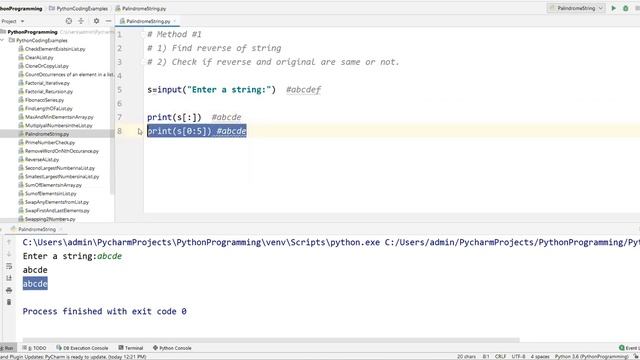The height and width of the screenshot is (360, 640).
Task: Select the PythonProgramming project root
Action: 32,32
